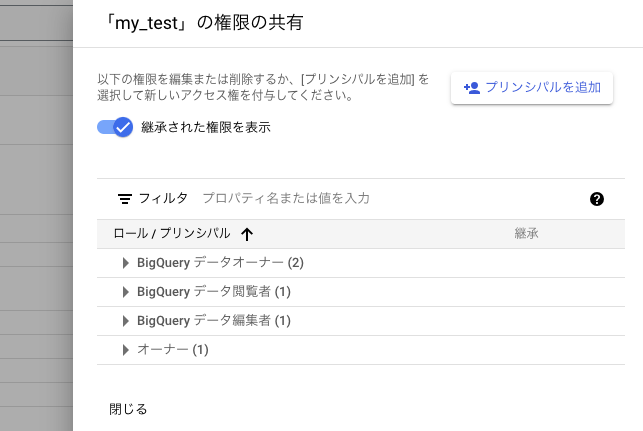The height and width of the screenshot is (431, 643).
Task: Expand BigQuery データ閲覧者 (1) triangle
Action: (x=125, y=292)
